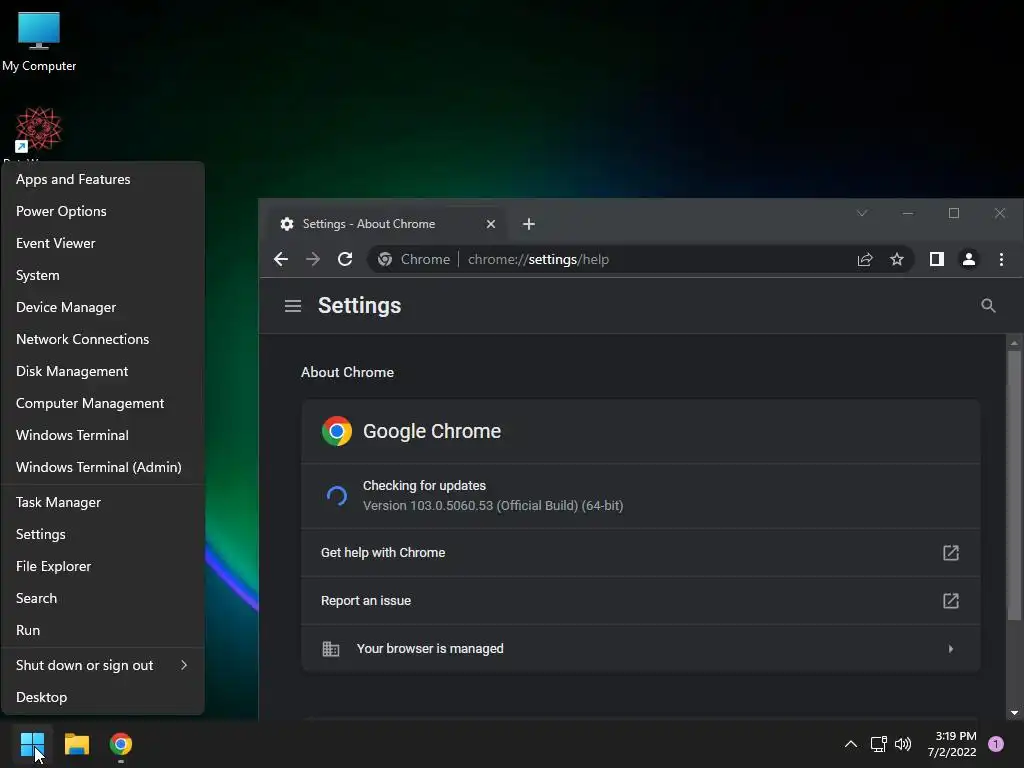This screenshot has height=768, width=1024.
Task: Open Settings from the Start context menu
Action: pyautogui.click(x=103, y=534)
